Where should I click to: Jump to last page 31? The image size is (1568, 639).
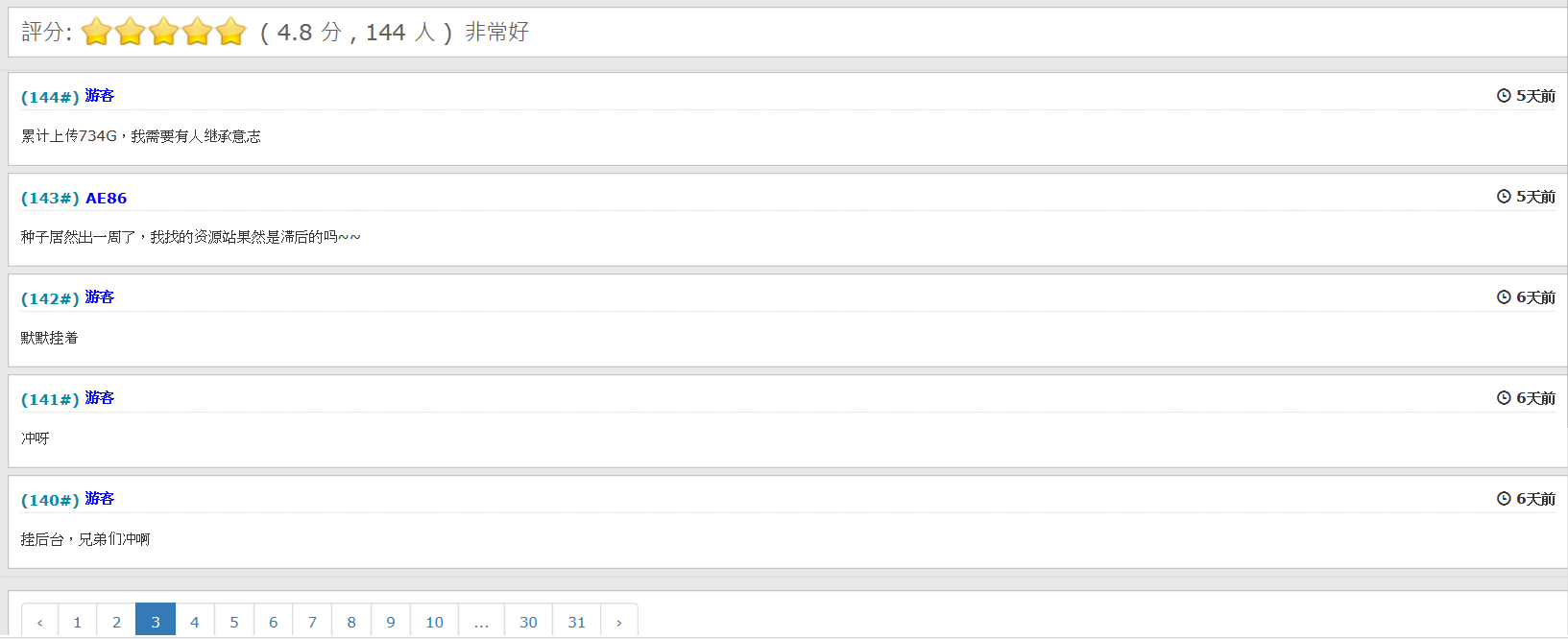click(576, 622)
